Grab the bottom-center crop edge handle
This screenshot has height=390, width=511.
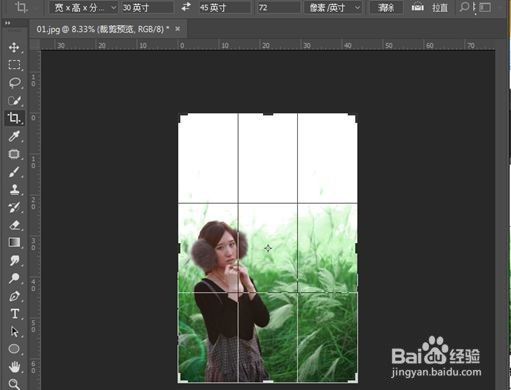tap(268, 381)
